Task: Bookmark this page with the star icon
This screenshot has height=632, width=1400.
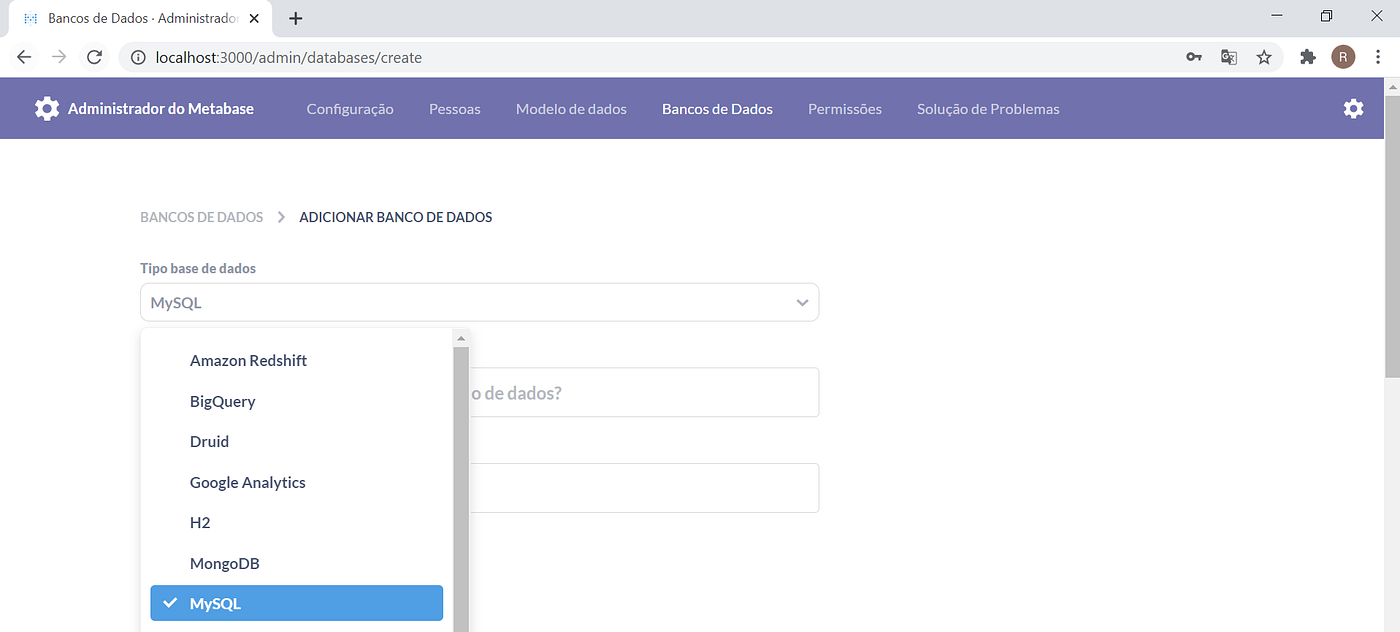Action: [1264, 57]
